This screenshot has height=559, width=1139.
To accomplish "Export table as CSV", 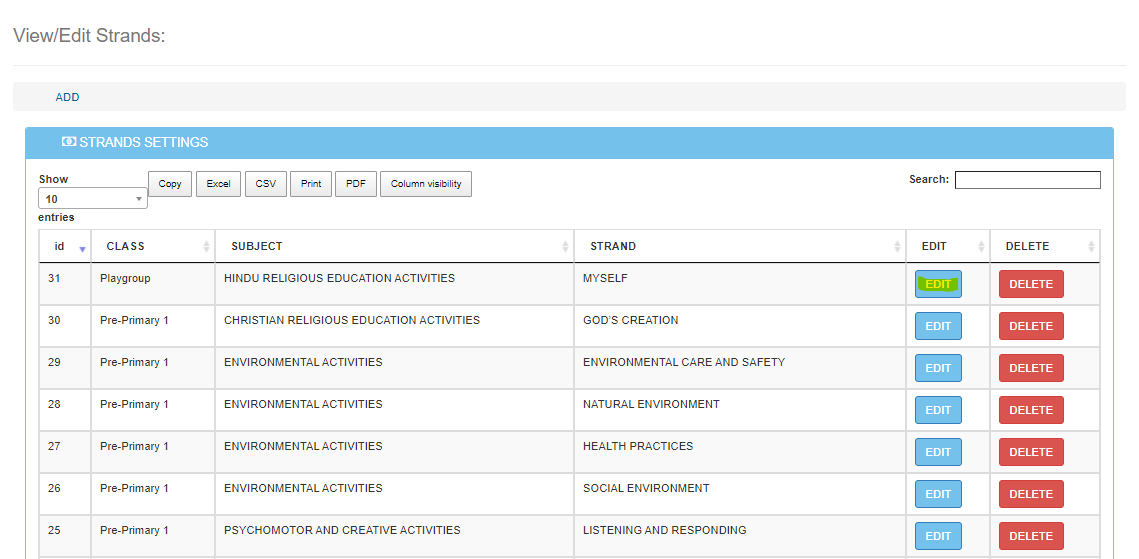I will (266, 184).
